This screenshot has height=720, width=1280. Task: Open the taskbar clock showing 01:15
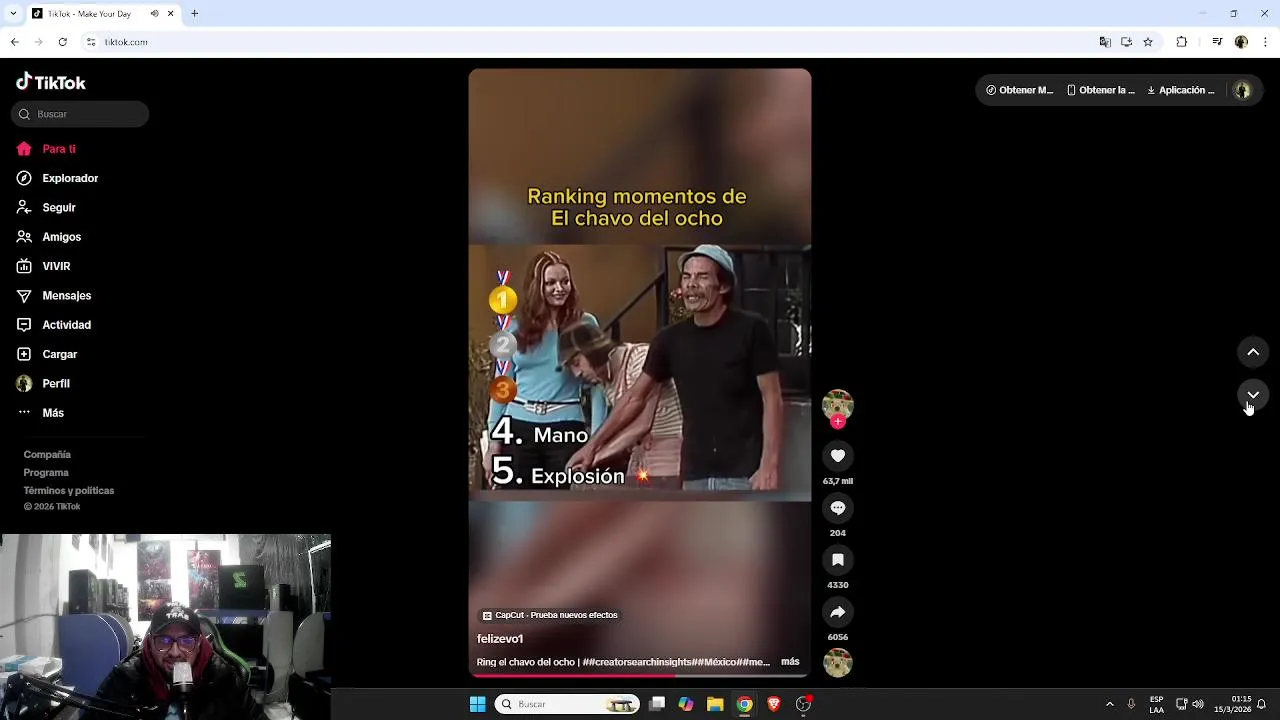point(1232,704)
